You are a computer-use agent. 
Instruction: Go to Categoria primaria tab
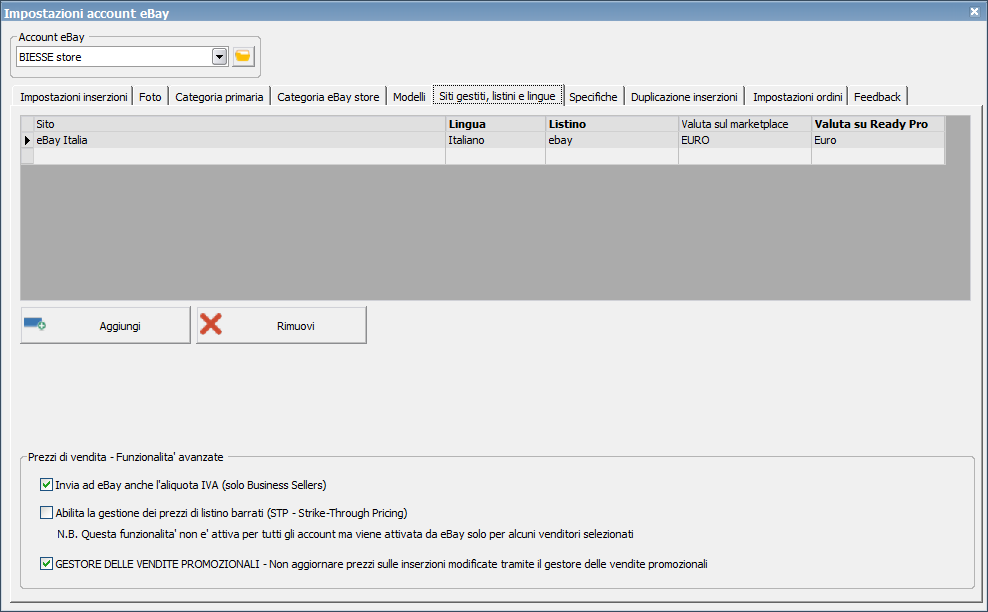(x=219, y=96)
